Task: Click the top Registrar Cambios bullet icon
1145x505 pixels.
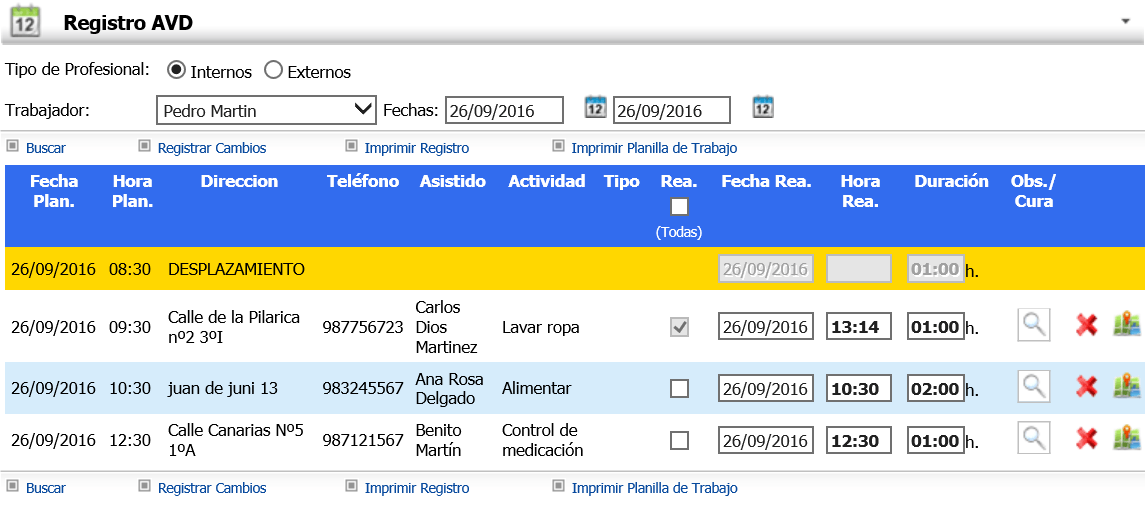Action: pos(144,146)
